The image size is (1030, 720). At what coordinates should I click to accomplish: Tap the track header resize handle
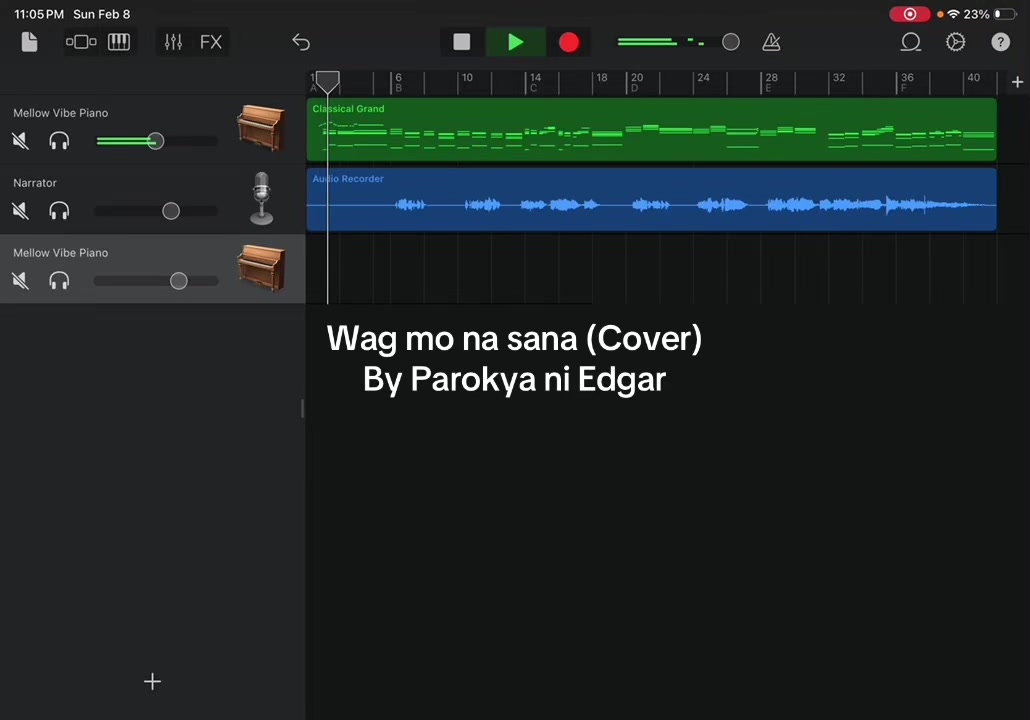click(x=302, y=409)
